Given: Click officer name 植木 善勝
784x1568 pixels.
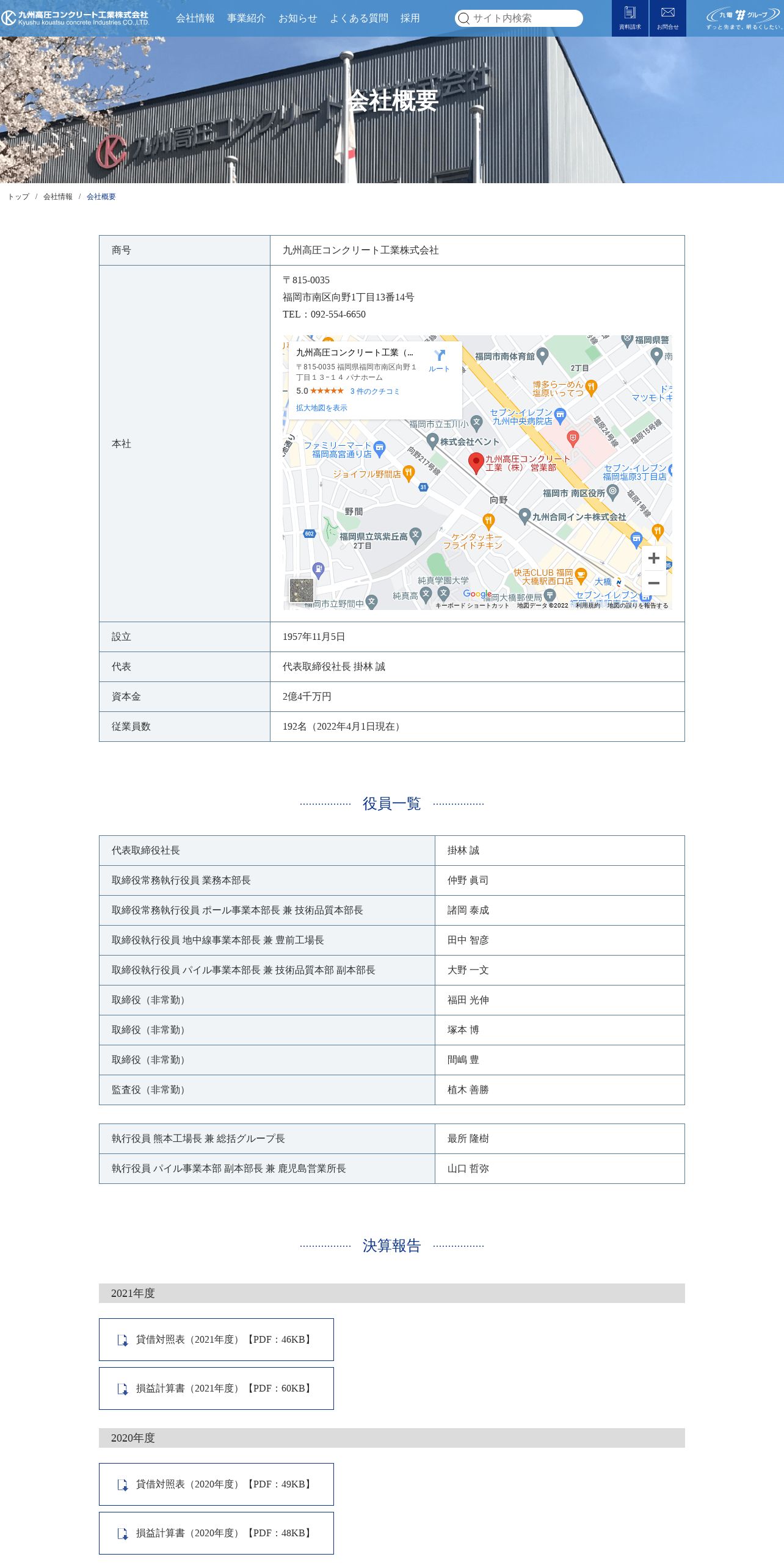Looking at the screenshot, I should click(x=468, y=1090).
